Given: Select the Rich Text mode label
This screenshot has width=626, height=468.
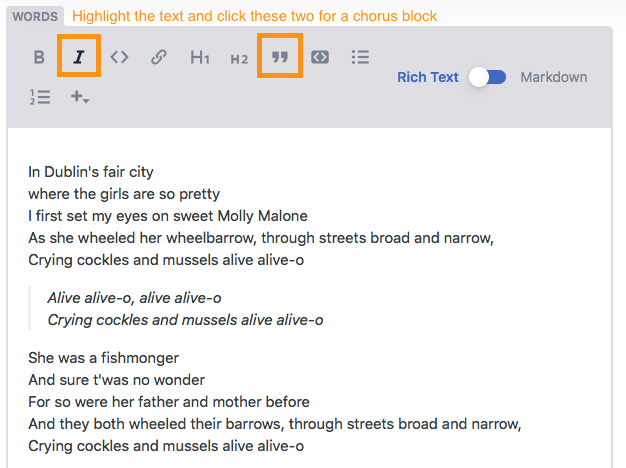Looking at the screenshot, I should (428, 77).
